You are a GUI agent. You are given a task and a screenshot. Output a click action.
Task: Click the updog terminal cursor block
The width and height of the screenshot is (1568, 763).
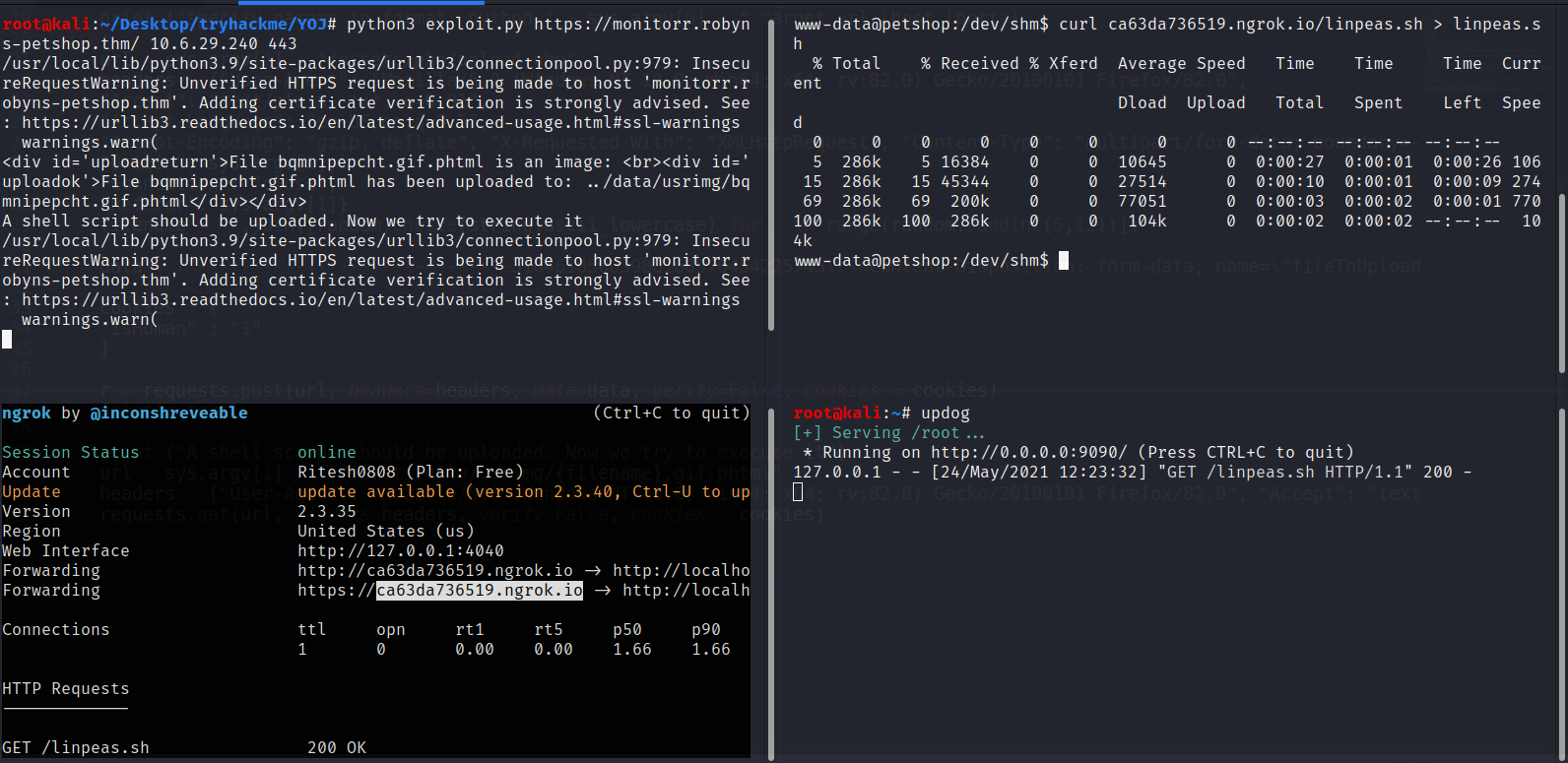tap(798, 491)
